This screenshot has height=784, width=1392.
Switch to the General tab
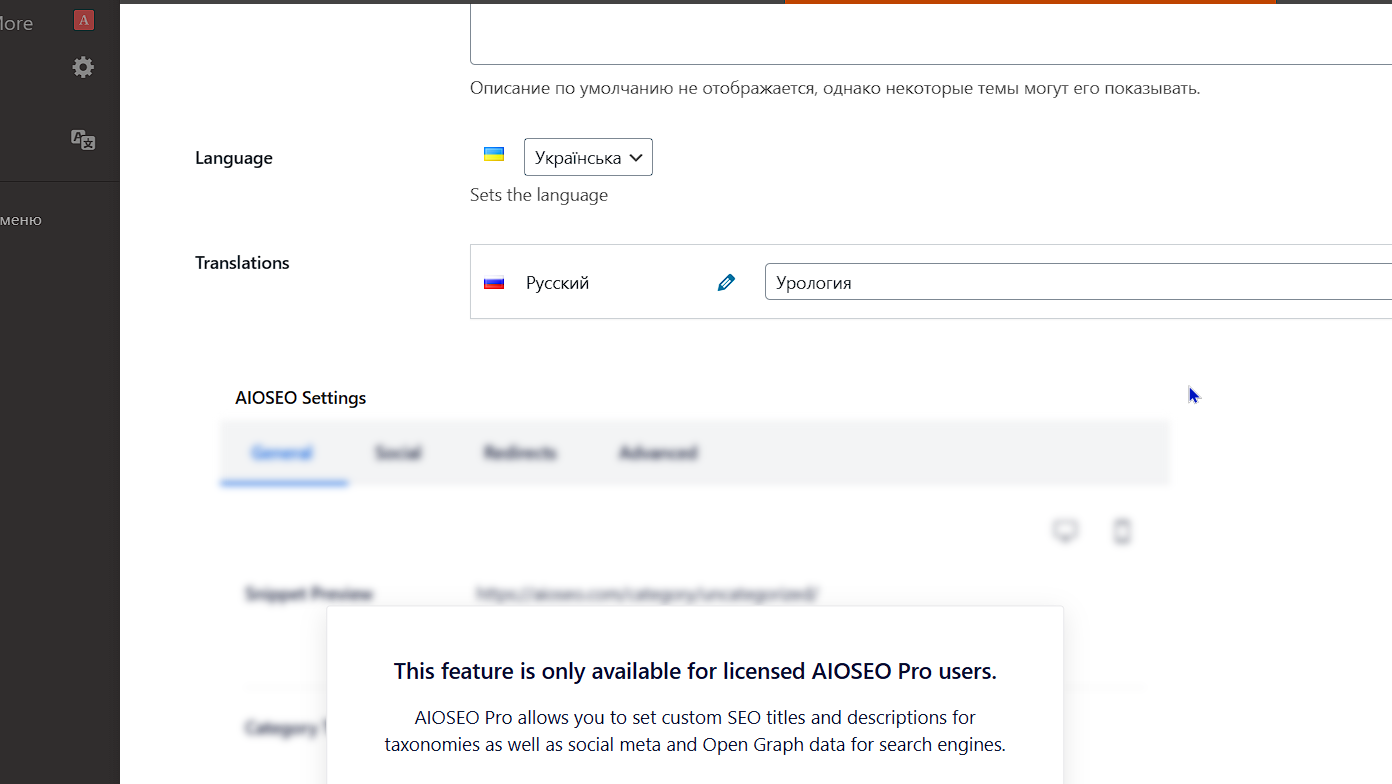(282, 453)
